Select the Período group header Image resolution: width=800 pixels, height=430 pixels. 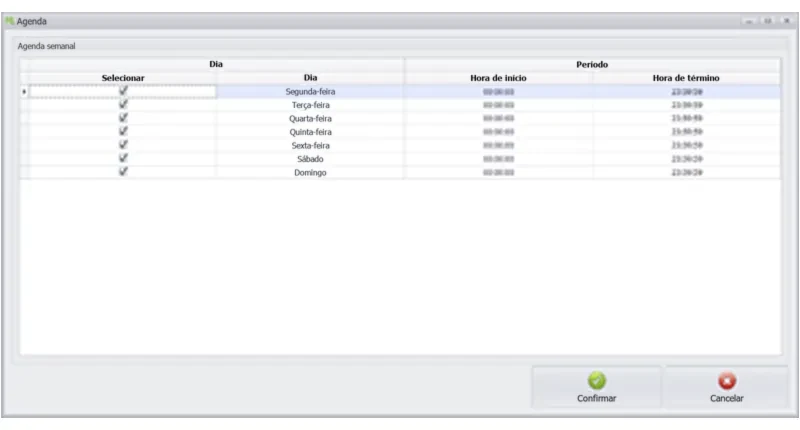592,64
